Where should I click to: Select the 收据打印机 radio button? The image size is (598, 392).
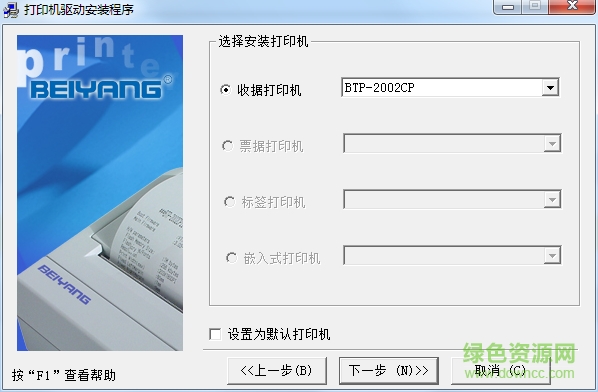[225, 90]
